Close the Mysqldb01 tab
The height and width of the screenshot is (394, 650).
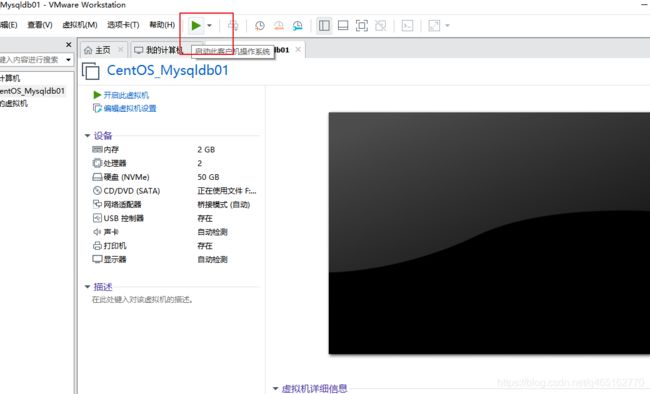[x=298, y=49]
